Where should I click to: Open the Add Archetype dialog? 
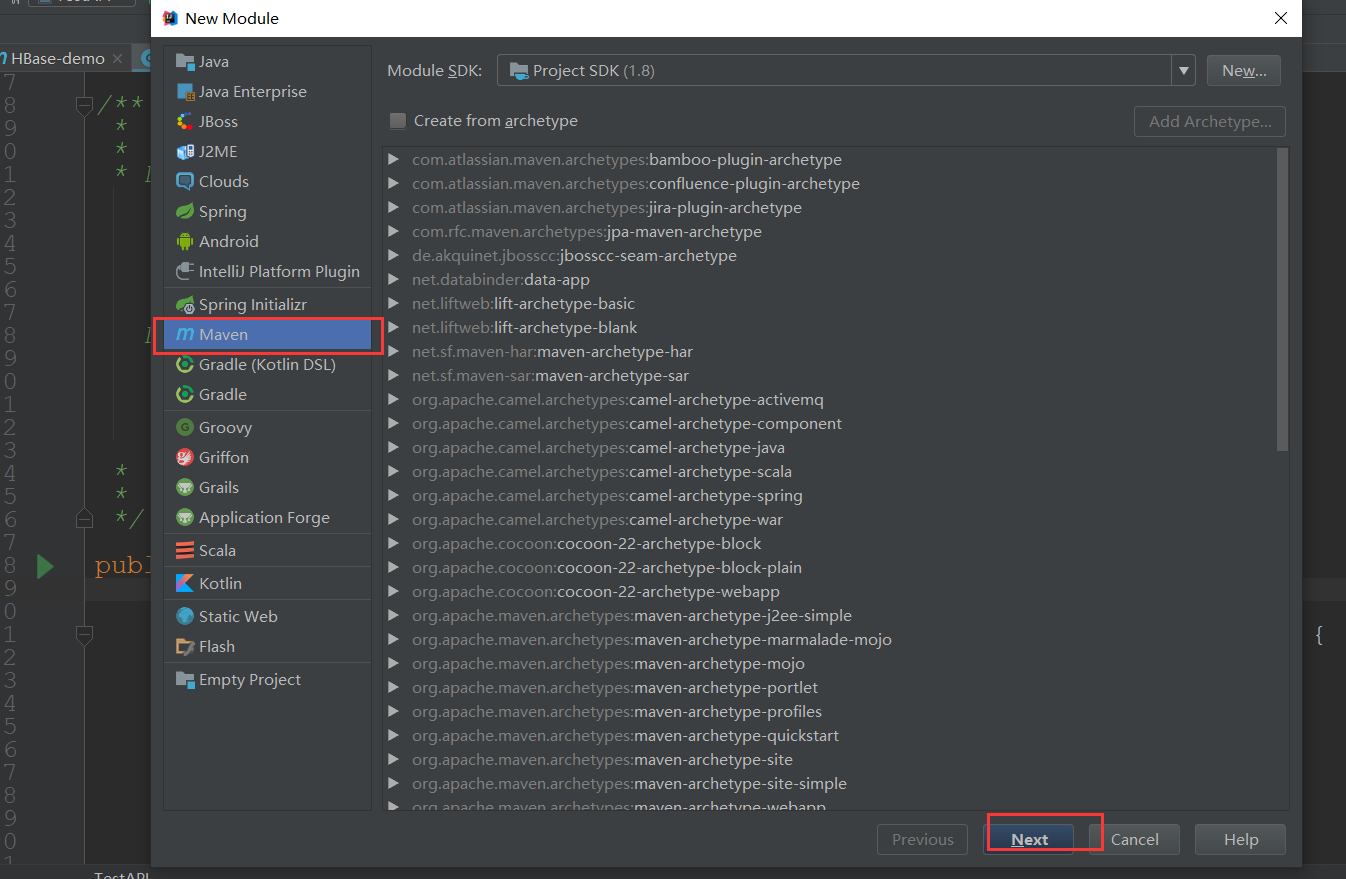click(x=1209, y=121)
